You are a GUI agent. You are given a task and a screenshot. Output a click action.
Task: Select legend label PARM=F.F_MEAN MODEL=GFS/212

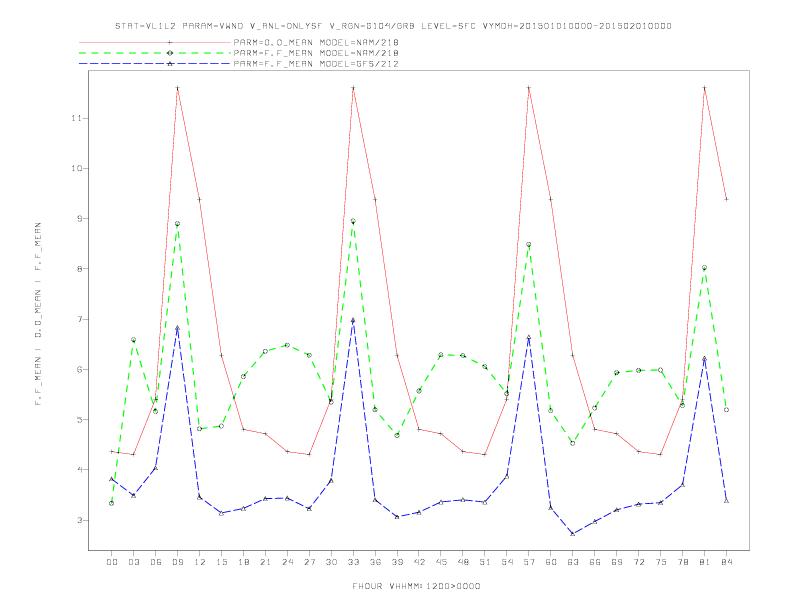click(316, 64)
